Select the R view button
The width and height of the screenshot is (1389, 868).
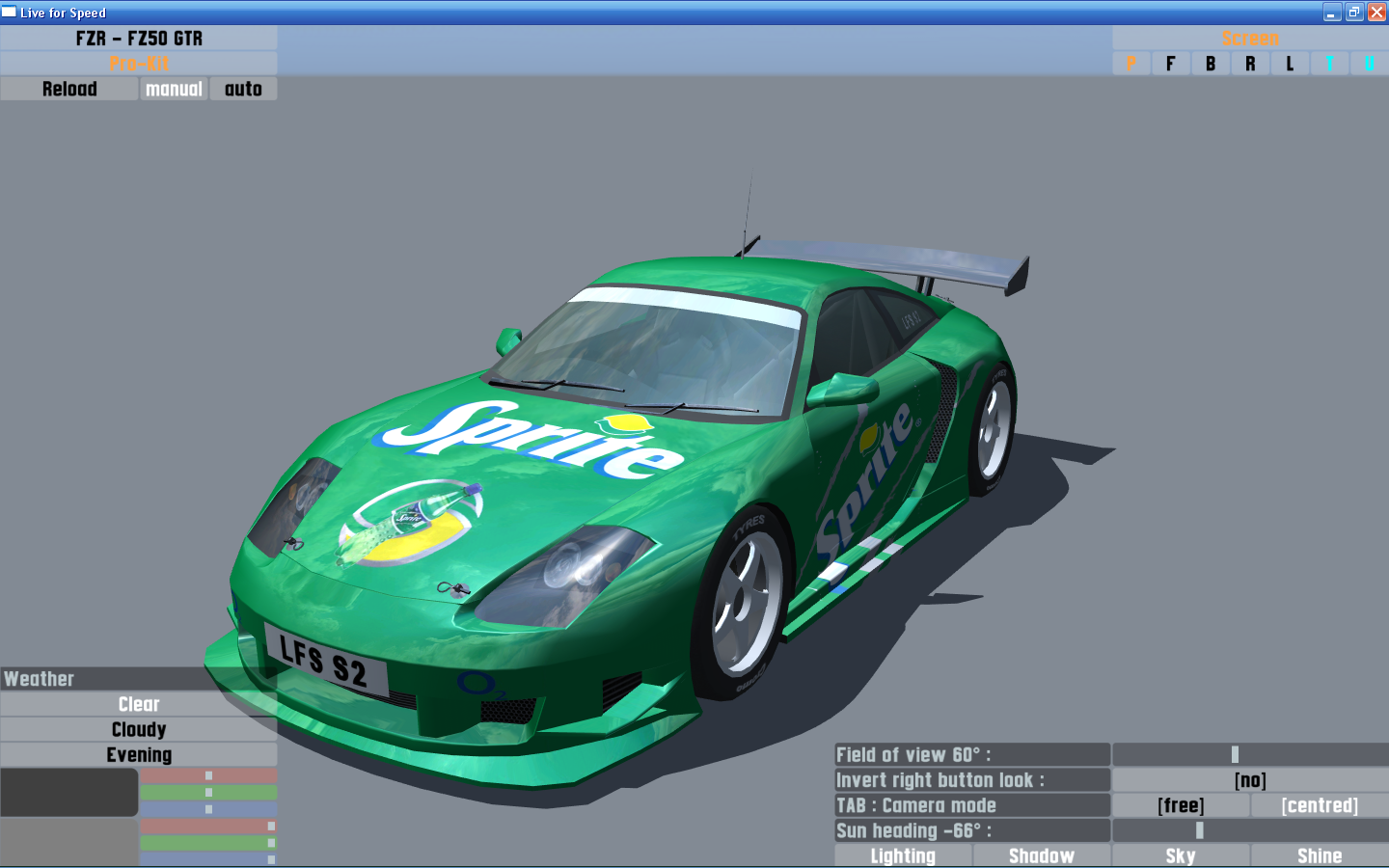tap(1250, 64)
